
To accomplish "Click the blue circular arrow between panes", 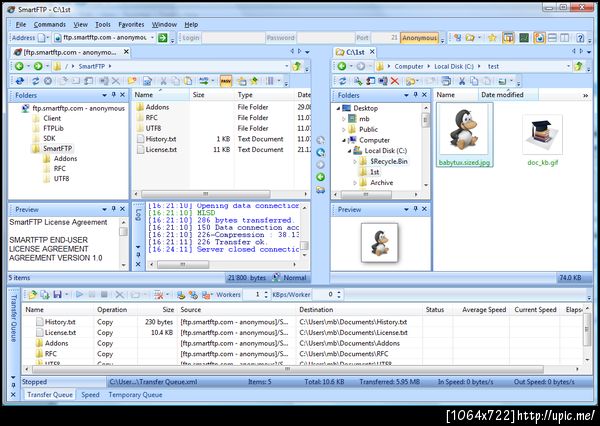I will coord(321,152).
